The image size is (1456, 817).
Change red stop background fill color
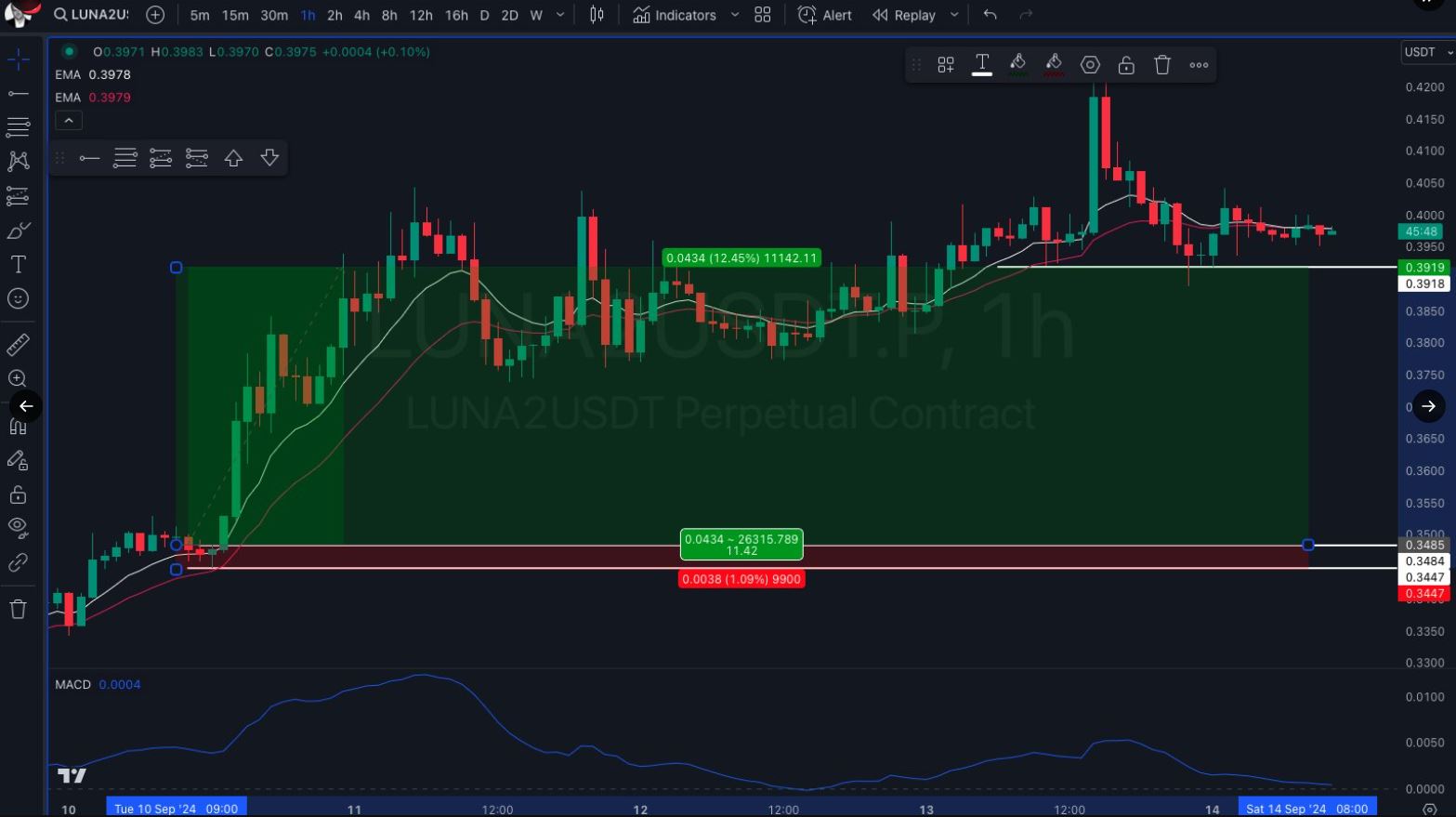(x=1054, y=65)
